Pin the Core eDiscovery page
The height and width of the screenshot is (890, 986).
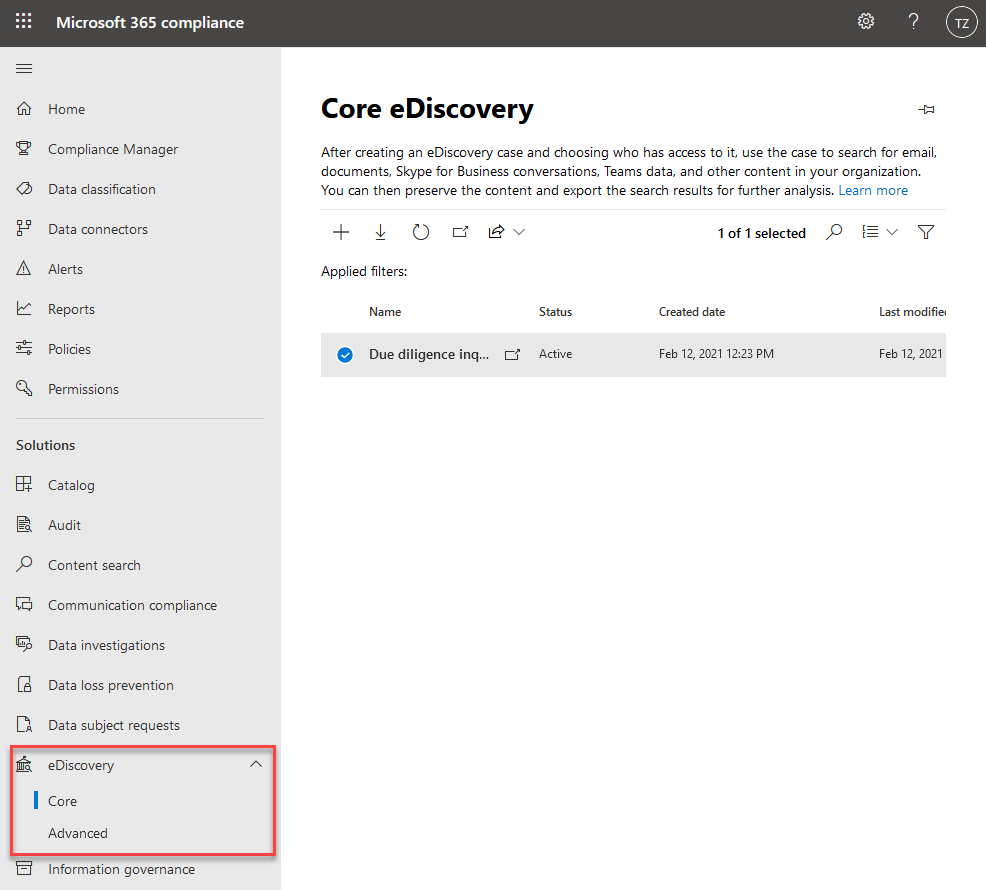click(927, 110)
